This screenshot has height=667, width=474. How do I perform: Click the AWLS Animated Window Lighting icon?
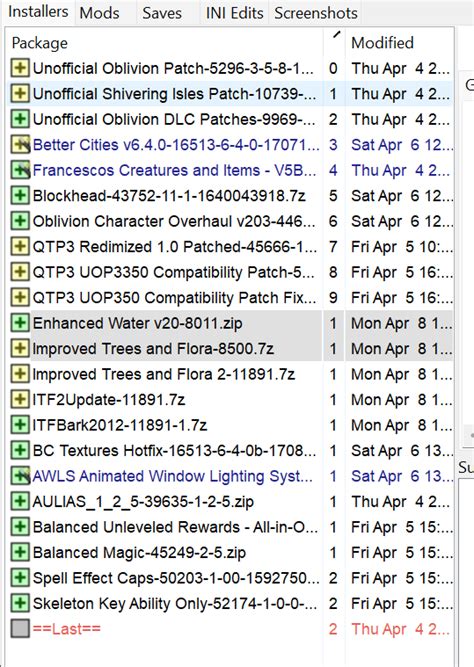coord(20,476)
